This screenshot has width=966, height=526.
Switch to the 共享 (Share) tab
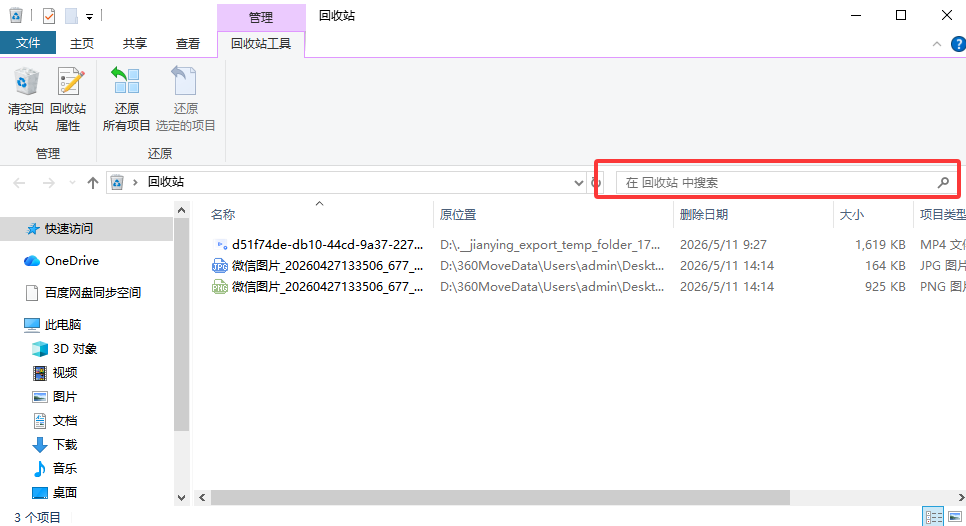coord(134,43)
